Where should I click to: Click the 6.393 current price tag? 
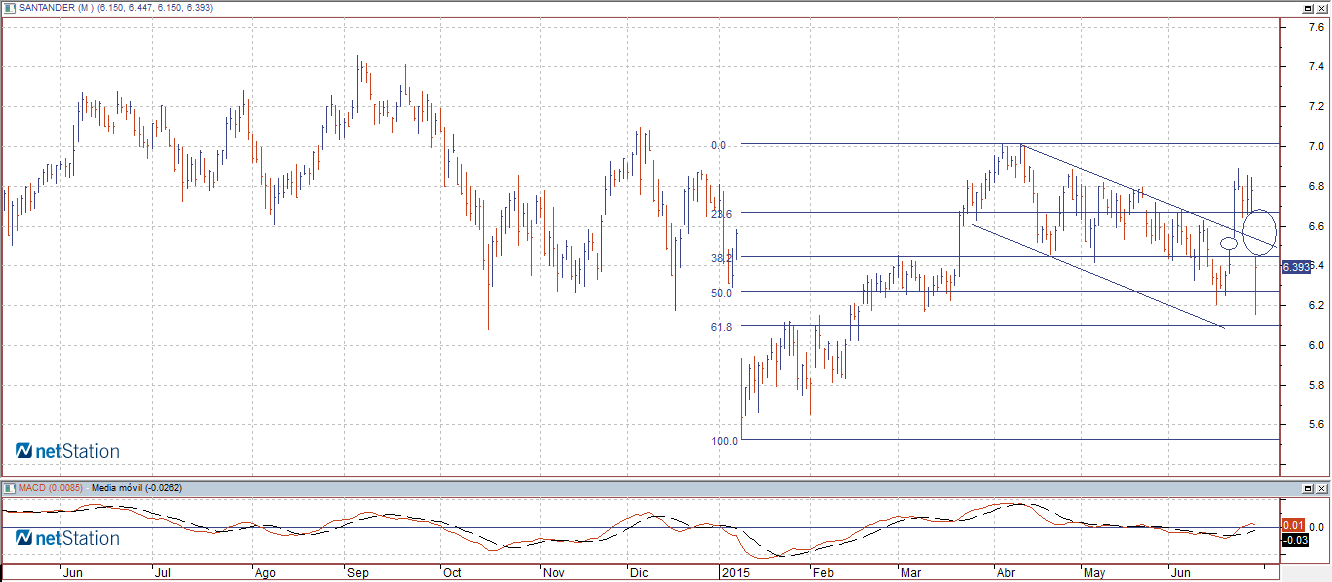tap(1296, 266)
